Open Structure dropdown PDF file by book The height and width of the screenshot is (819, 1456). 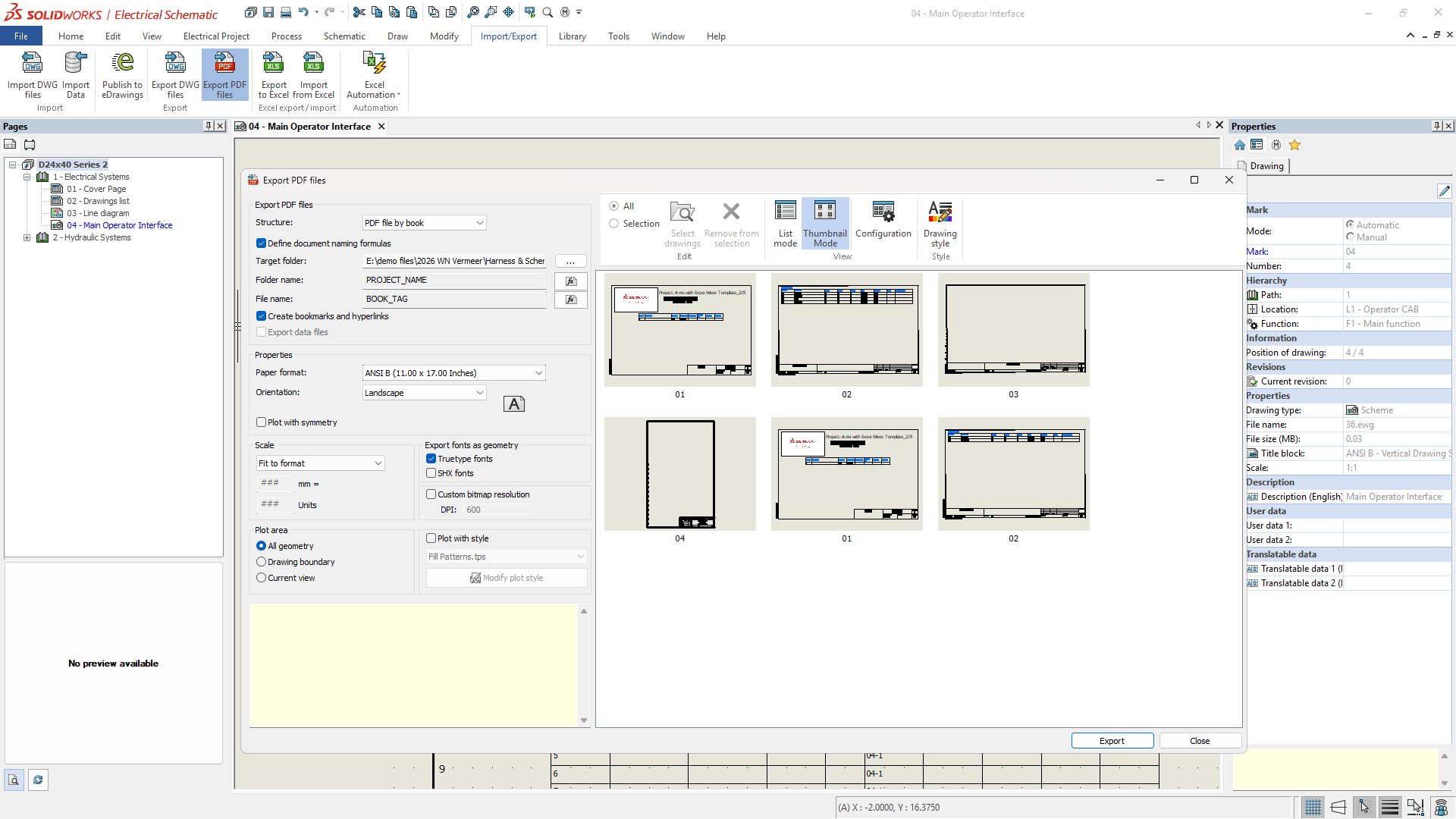tap(424, 223)
